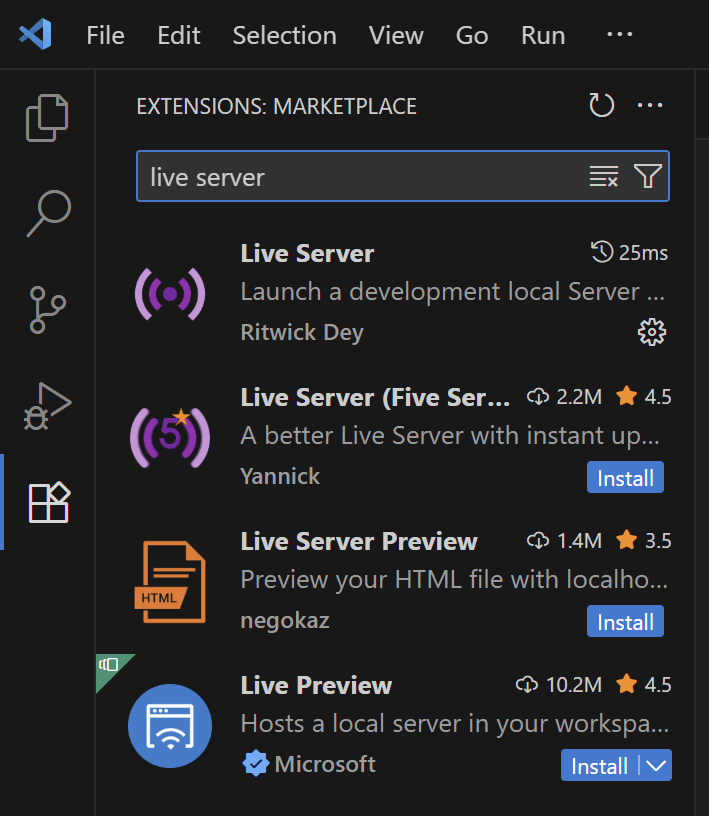
Task: Open the Selection menu
Action: 285,35
